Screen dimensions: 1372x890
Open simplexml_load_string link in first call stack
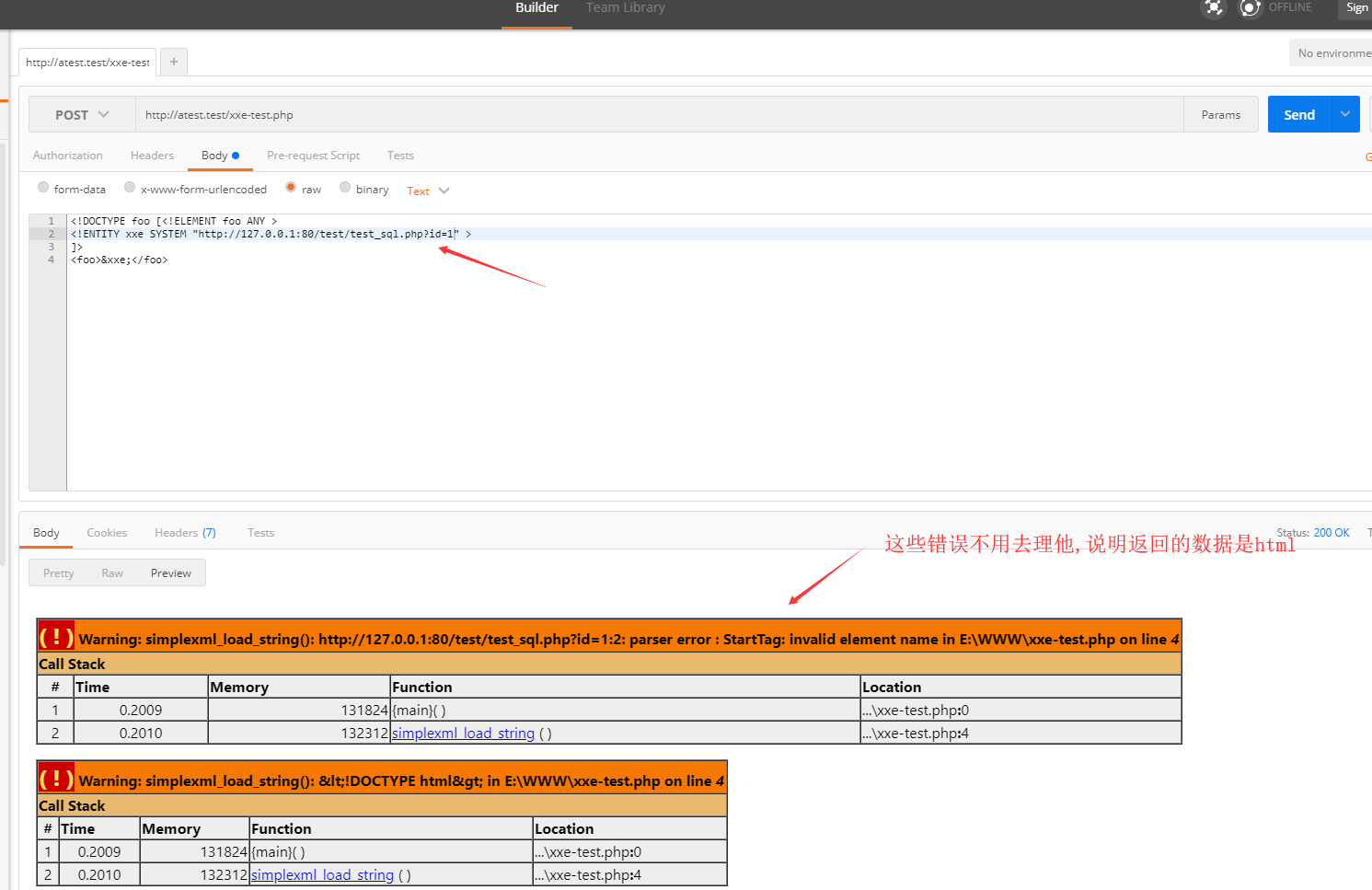pos(463,734)
